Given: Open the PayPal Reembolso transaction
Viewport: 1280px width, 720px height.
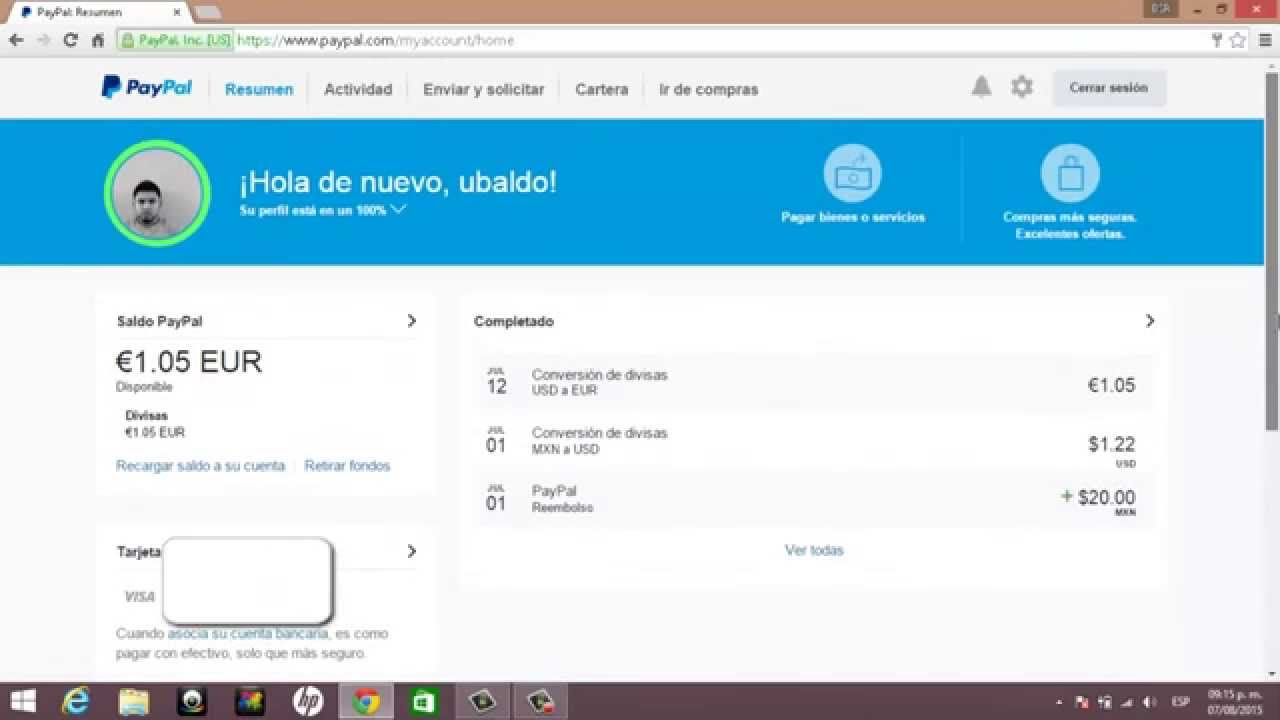Looking at the screenshot, I should pos(814,499).
